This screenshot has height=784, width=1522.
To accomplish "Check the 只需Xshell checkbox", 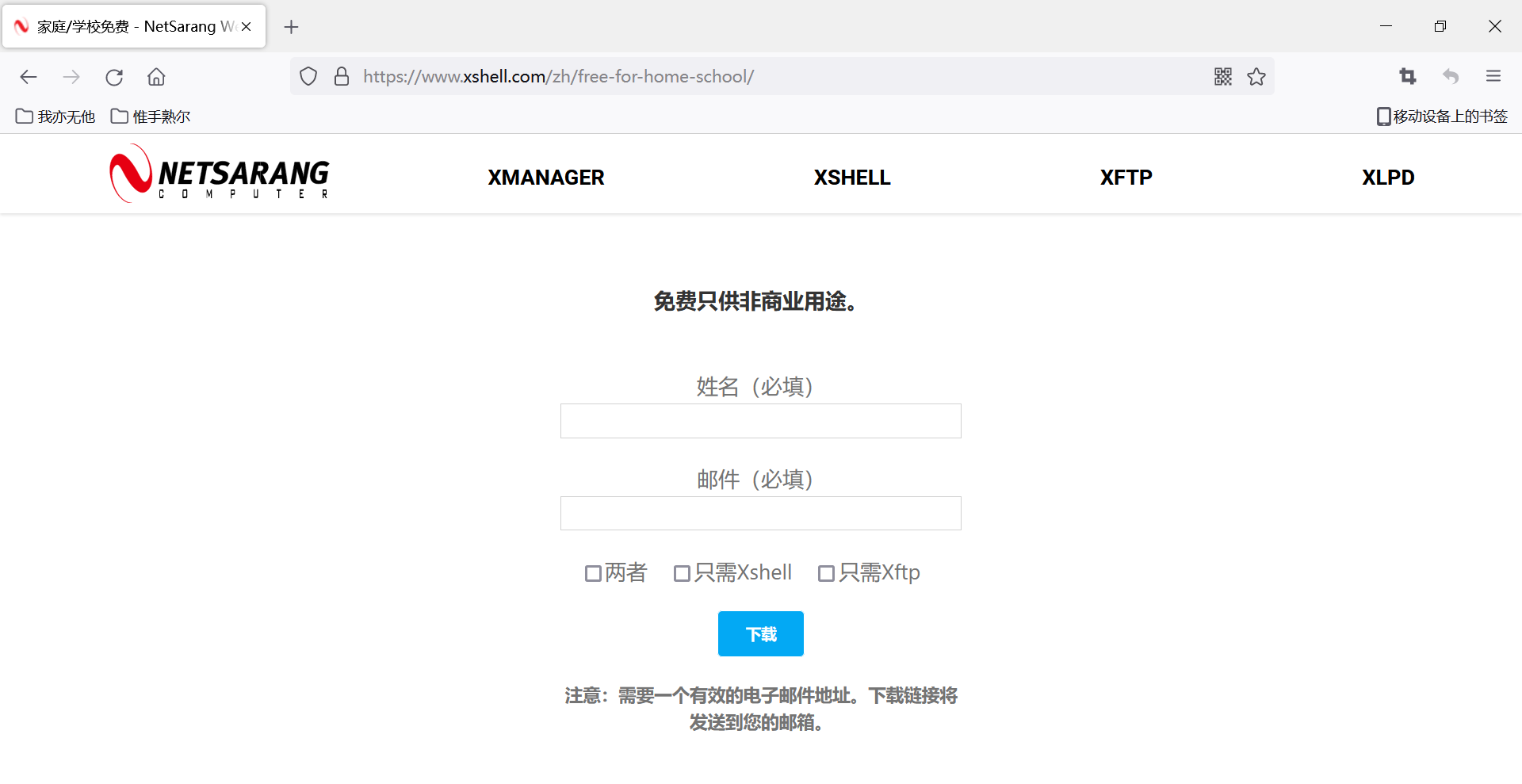I will (x=682, y=574).
